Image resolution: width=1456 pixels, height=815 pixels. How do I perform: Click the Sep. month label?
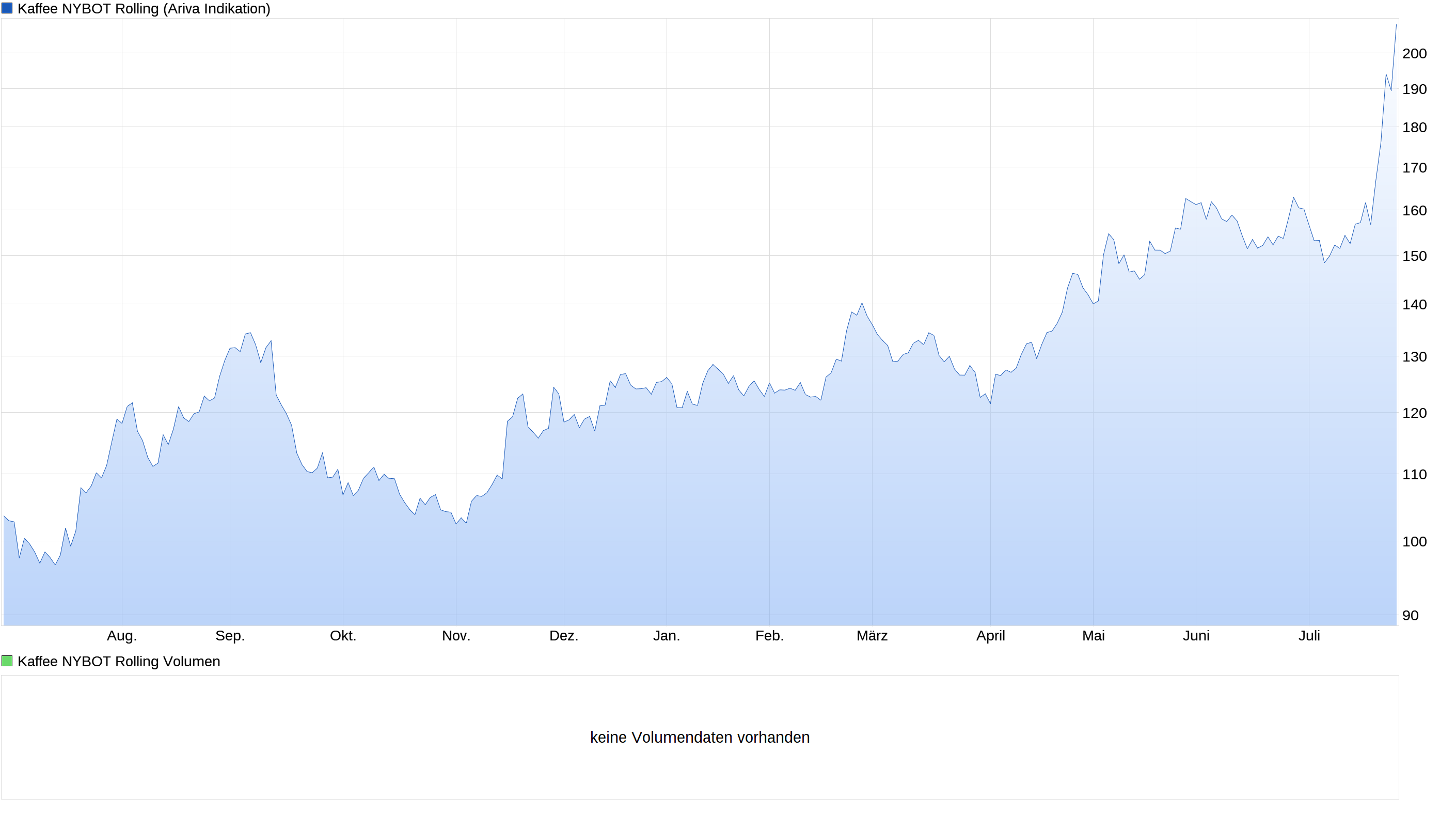tap(229, 636)
